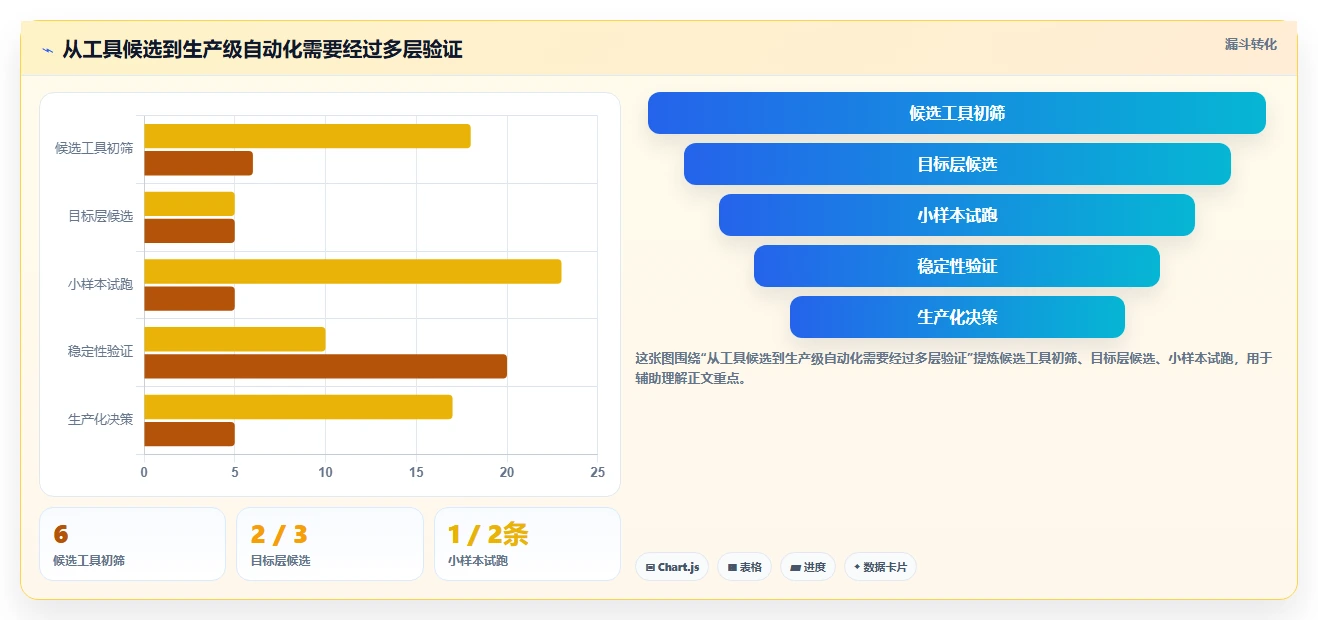
Task: Open the stat card showing 6
Action: [x=133, y=544]
